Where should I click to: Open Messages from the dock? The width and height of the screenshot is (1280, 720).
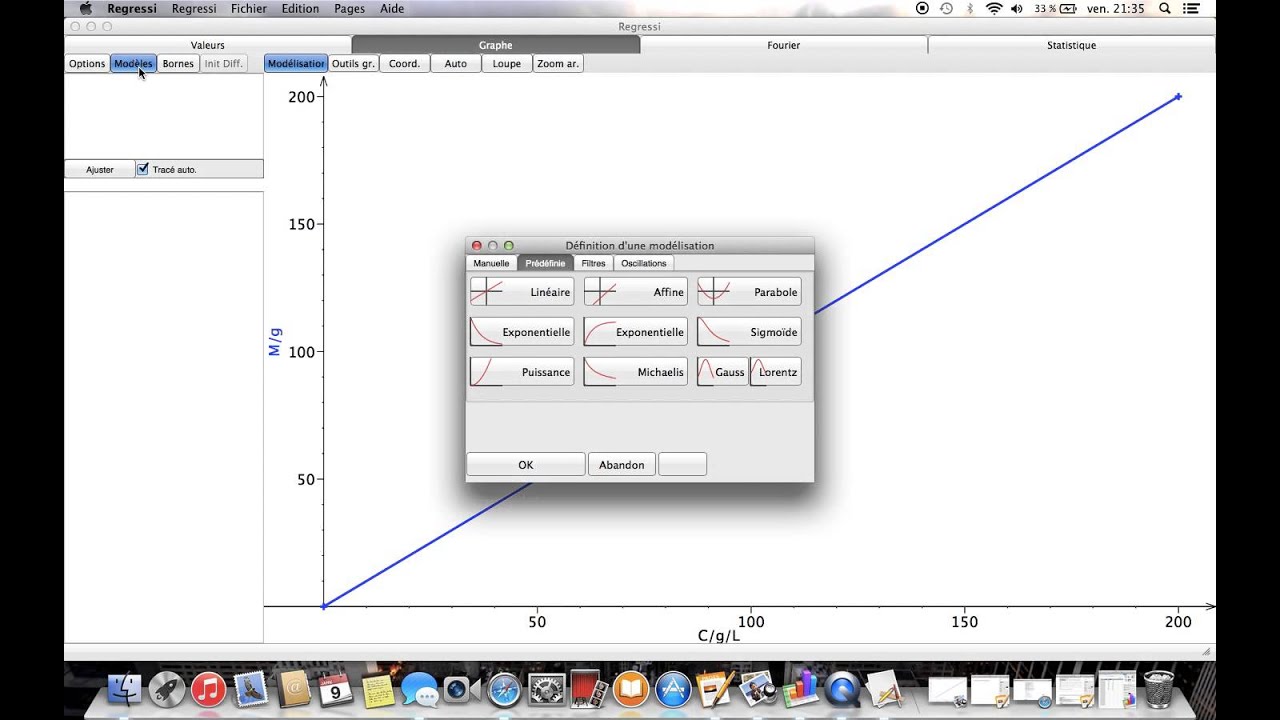(x=419, y=689)
